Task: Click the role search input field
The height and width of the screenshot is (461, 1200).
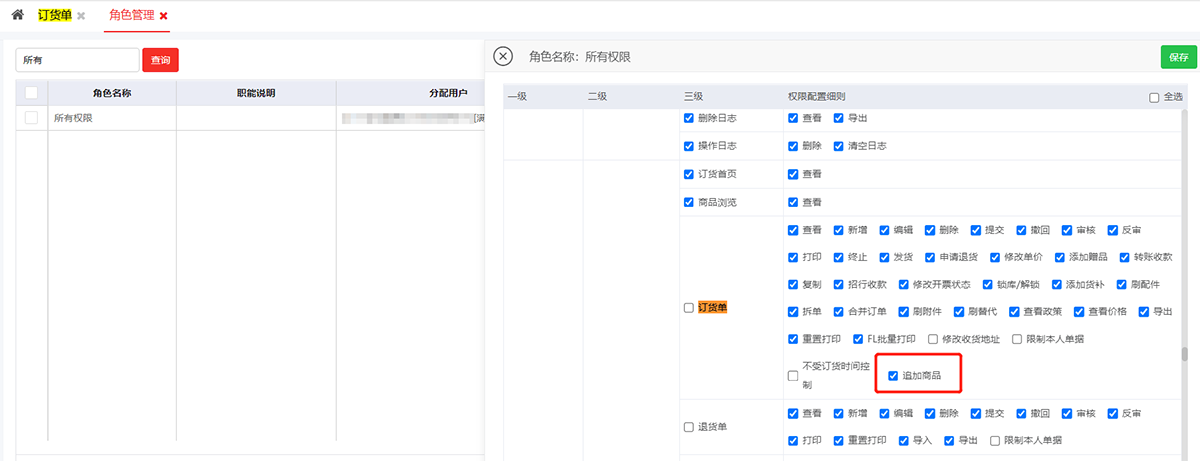Action: tap(77, 60)
